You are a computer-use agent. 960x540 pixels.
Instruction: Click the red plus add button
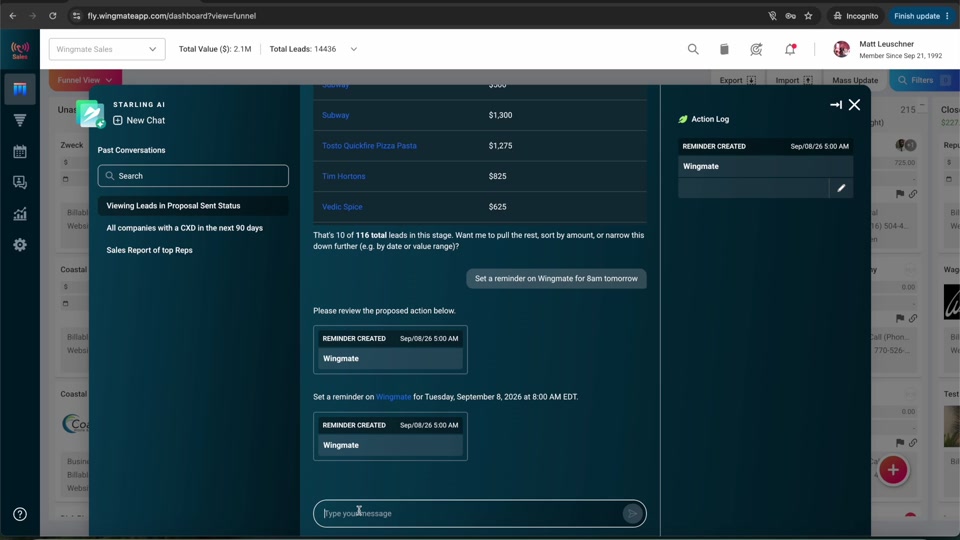[893, 470]
